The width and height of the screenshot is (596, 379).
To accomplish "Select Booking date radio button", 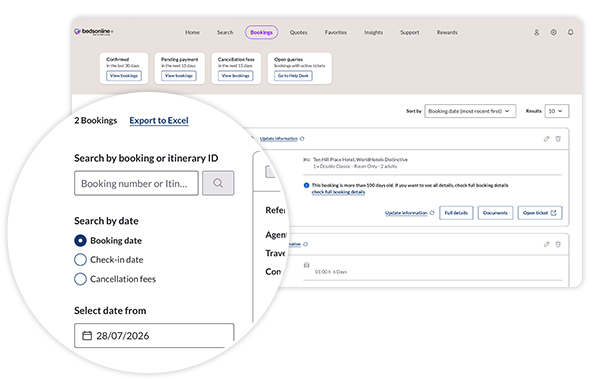I will (x=80, y=240).
